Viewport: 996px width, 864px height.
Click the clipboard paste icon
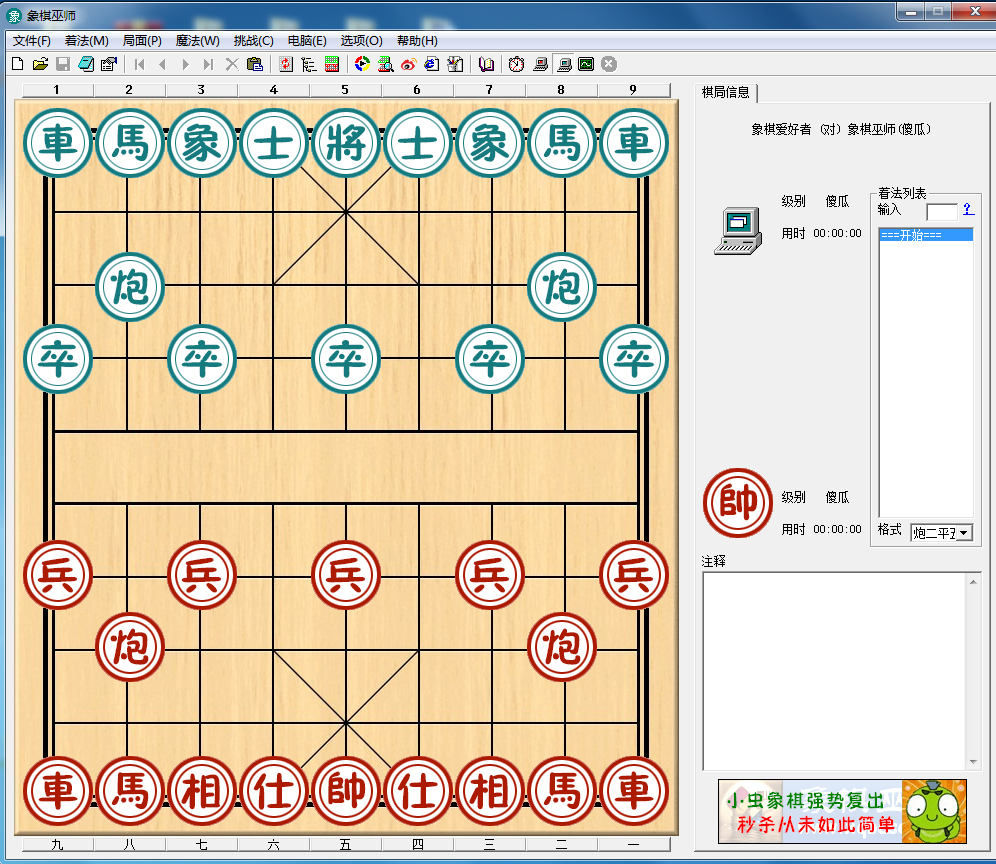click(255, 64)
